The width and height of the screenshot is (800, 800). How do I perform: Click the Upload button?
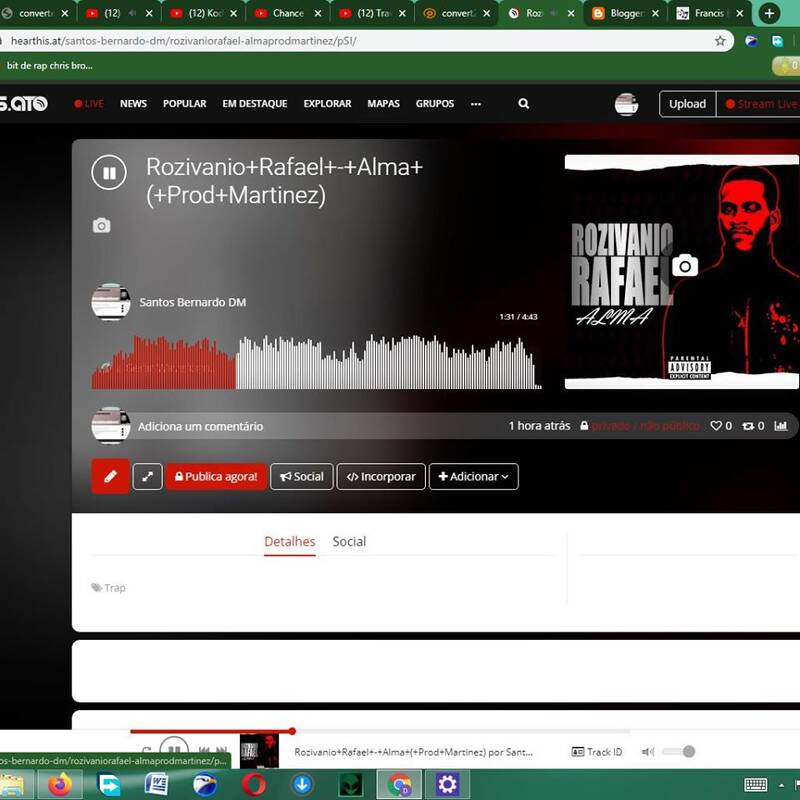[687, 104]
